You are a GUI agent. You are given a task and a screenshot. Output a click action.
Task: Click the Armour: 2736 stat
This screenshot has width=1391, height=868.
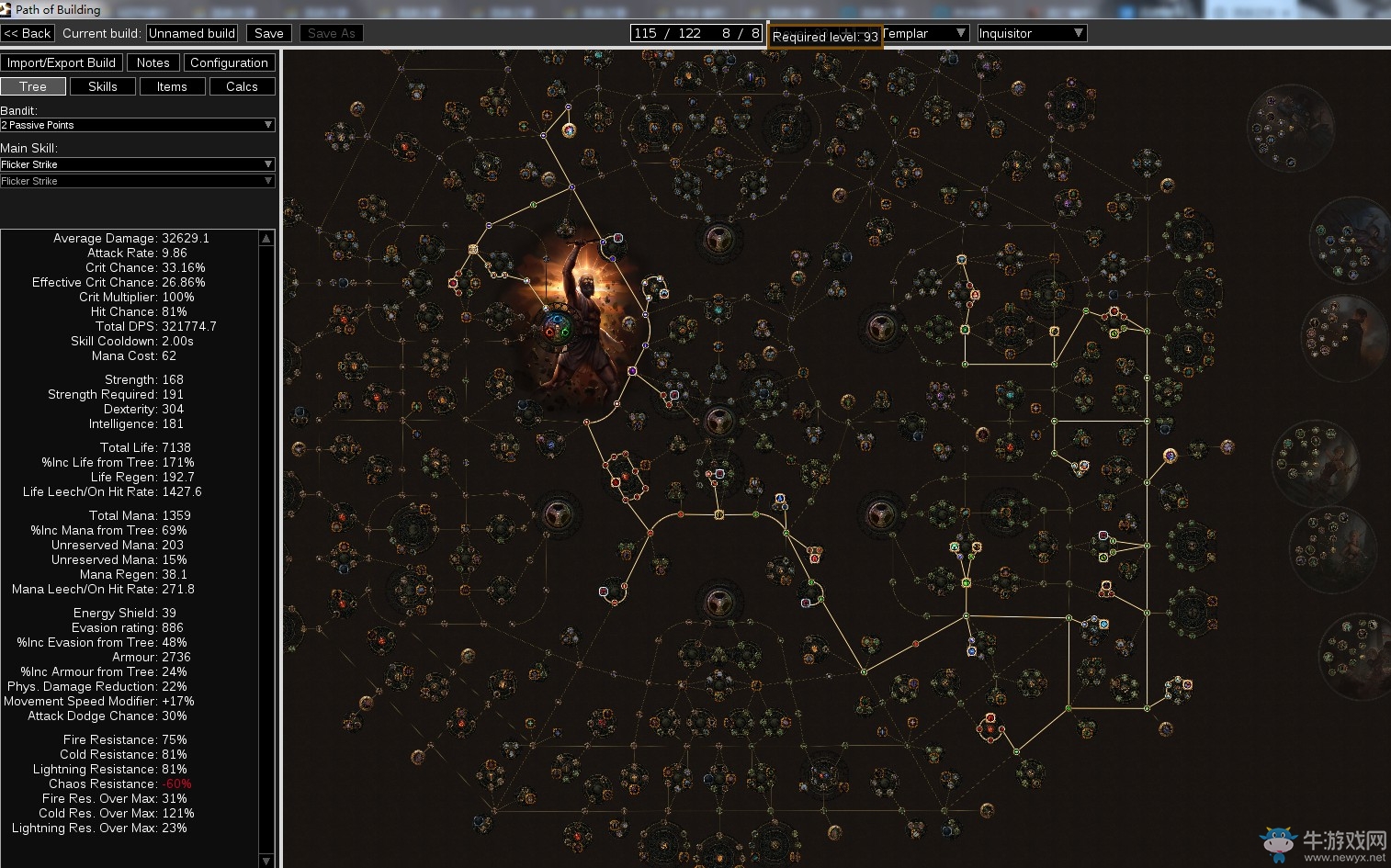[152, 657]
